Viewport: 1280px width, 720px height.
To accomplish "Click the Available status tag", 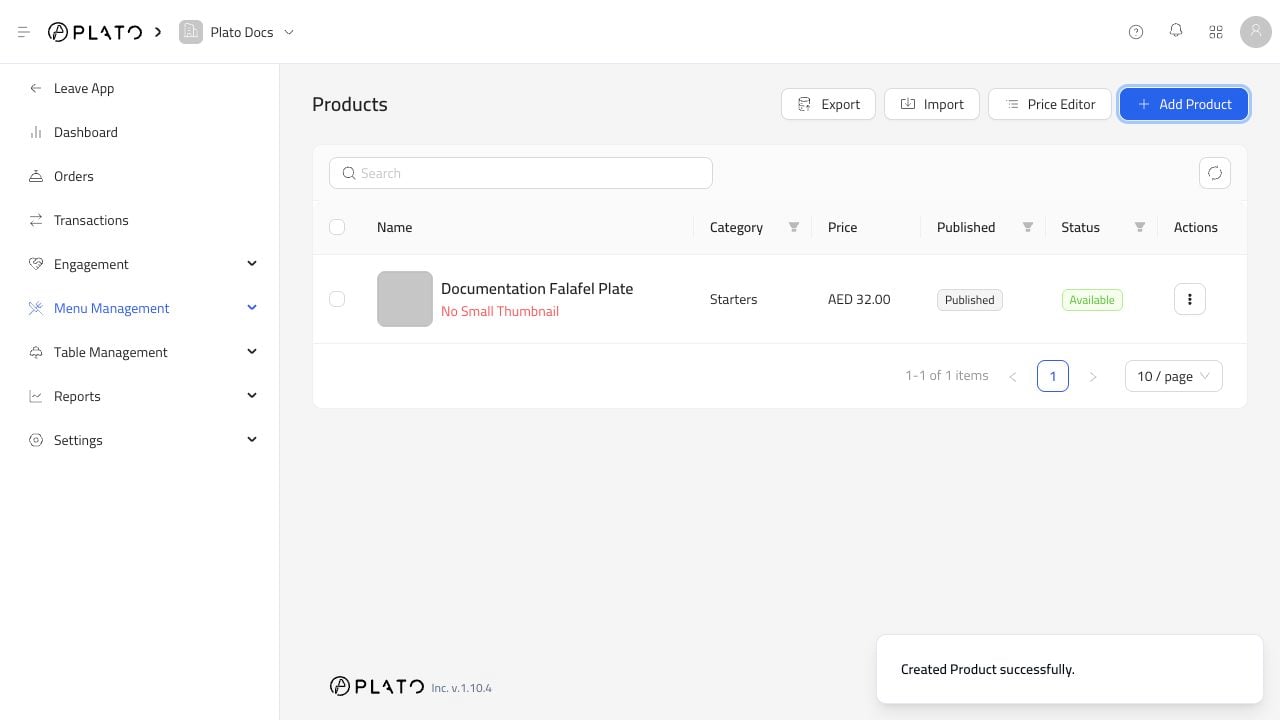I will click(1092, 300).
